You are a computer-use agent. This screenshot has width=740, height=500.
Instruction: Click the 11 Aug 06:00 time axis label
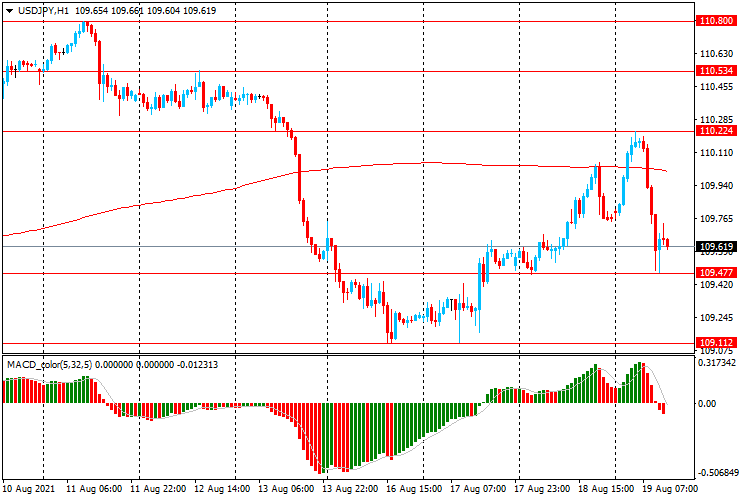(94, 488)
